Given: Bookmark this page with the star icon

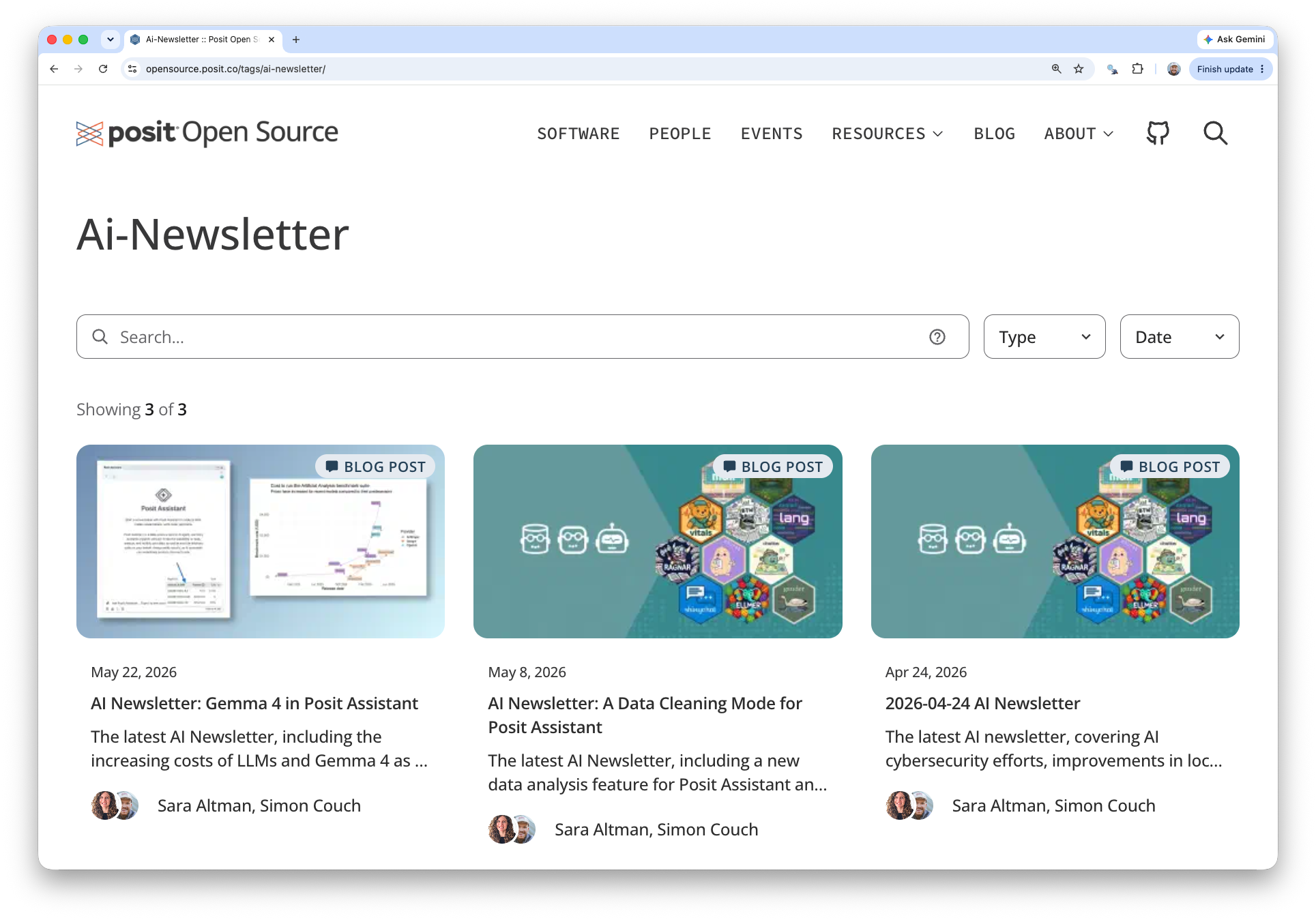Looking at the screenshot, I should [1079, 69].
